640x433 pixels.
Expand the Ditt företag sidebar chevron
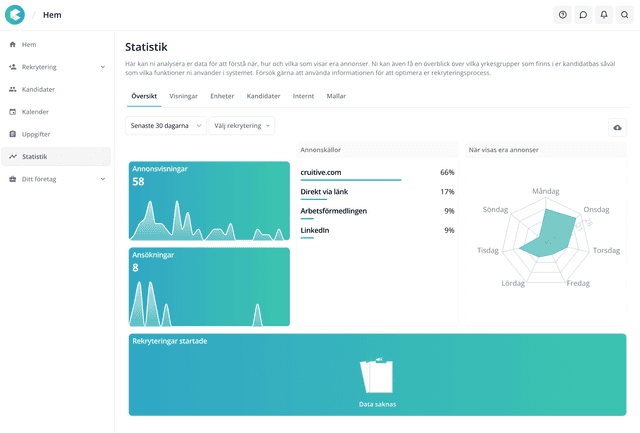(x=103, y=179)
